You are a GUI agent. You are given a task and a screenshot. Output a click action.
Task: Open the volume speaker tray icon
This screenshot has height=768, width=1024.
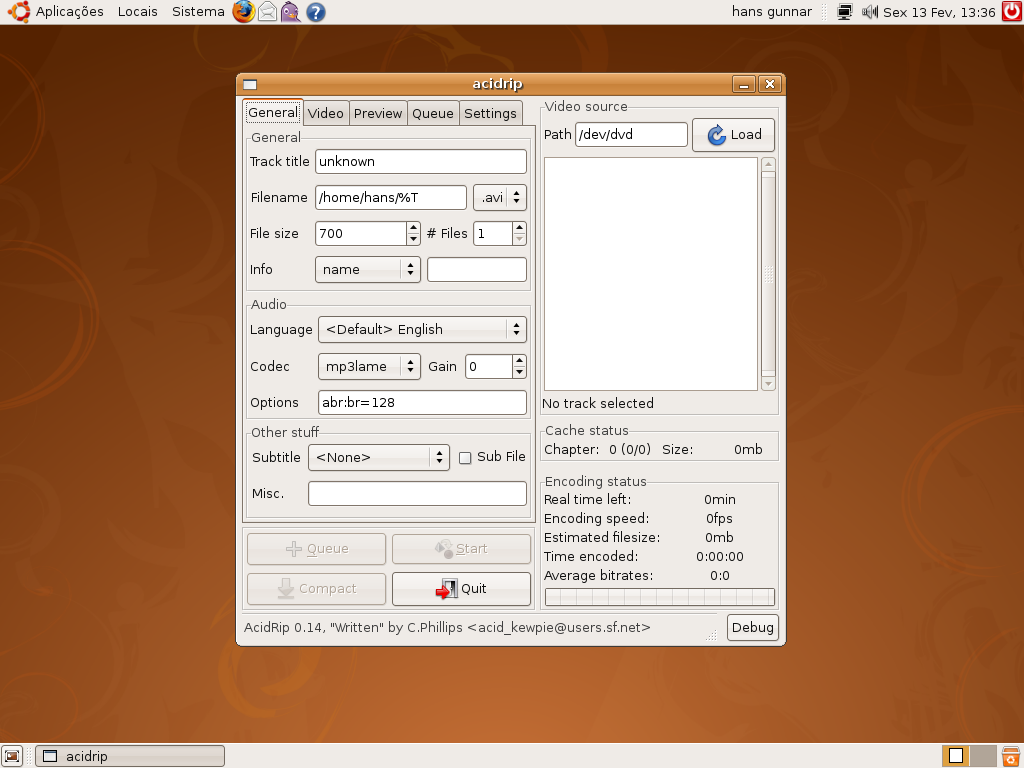tap(869, 12)
